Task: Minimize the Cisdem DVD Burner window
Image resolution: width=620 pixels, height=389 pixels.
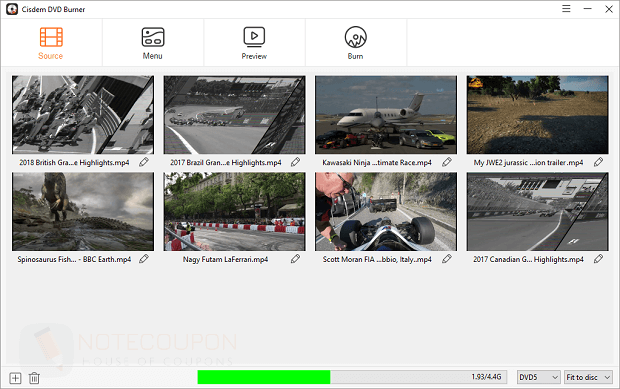Action: coord(588,9)
